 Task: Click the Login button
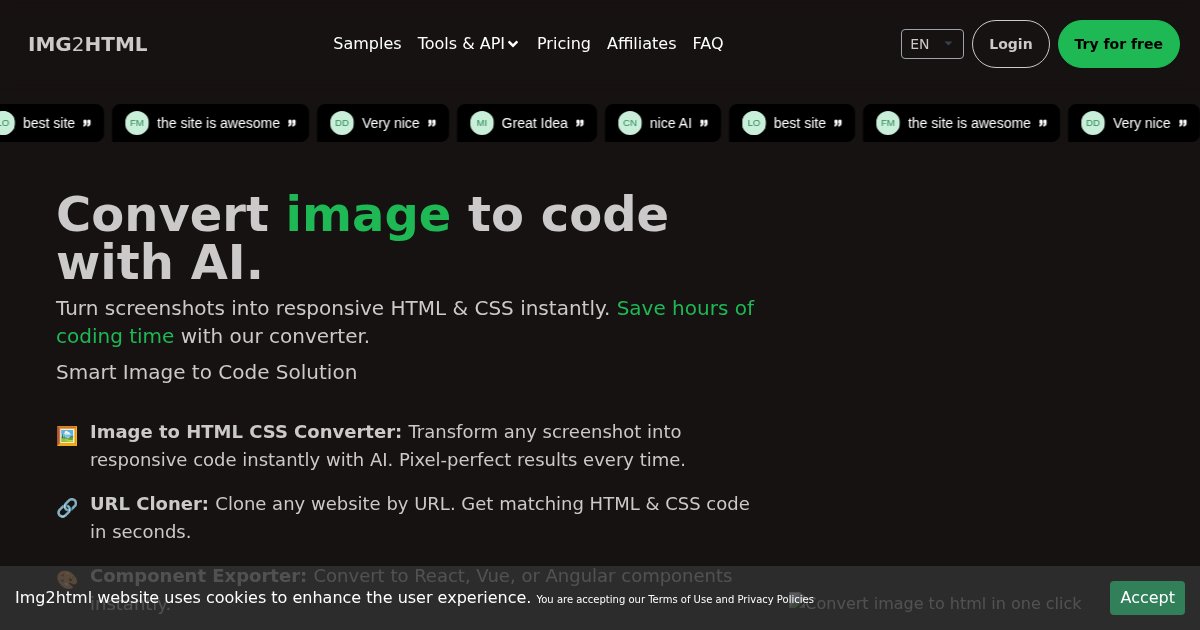1010,44
